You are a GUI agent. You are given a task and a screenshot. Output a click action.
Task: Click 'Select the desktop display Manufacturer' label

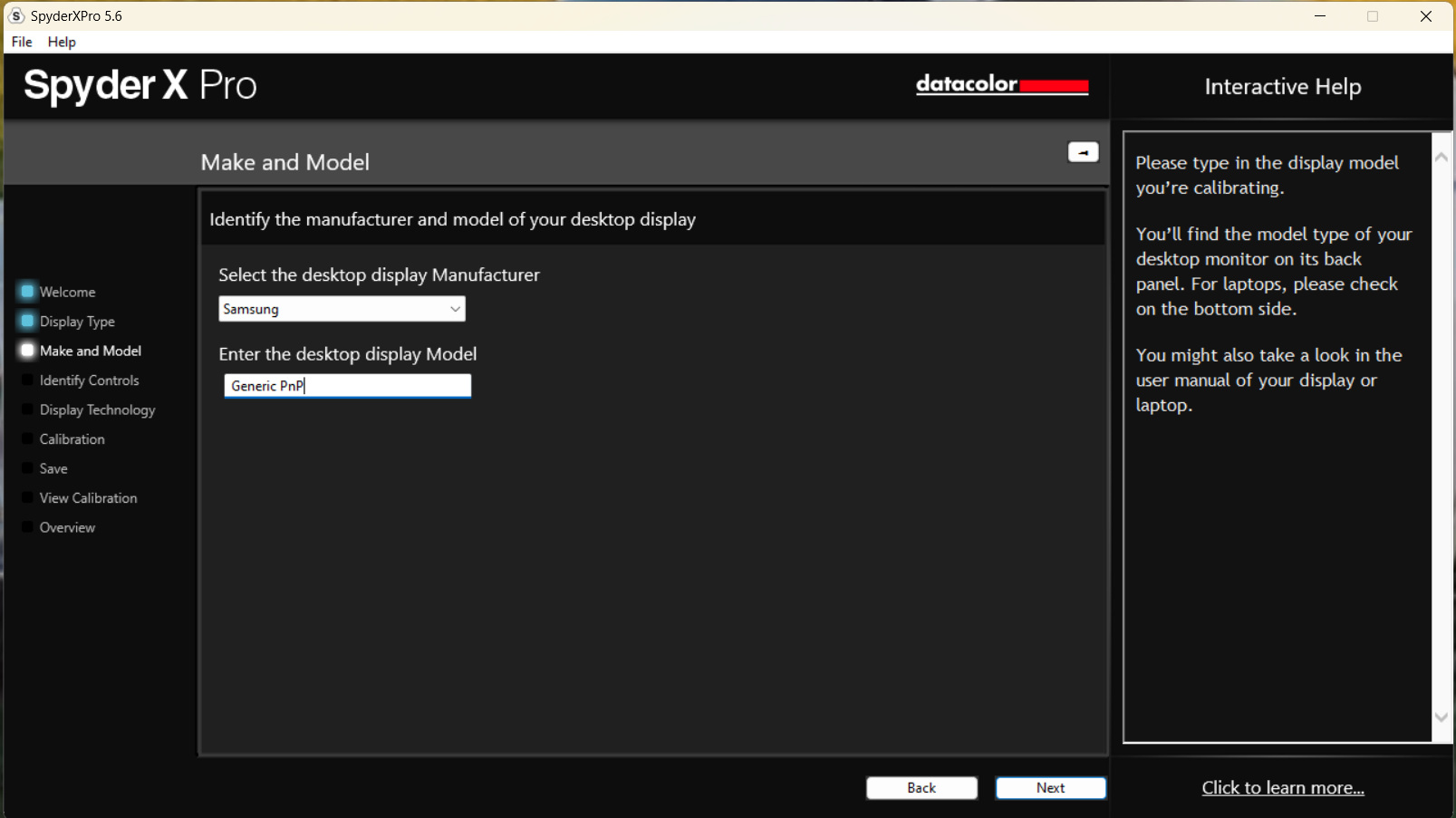click(379, 274)
